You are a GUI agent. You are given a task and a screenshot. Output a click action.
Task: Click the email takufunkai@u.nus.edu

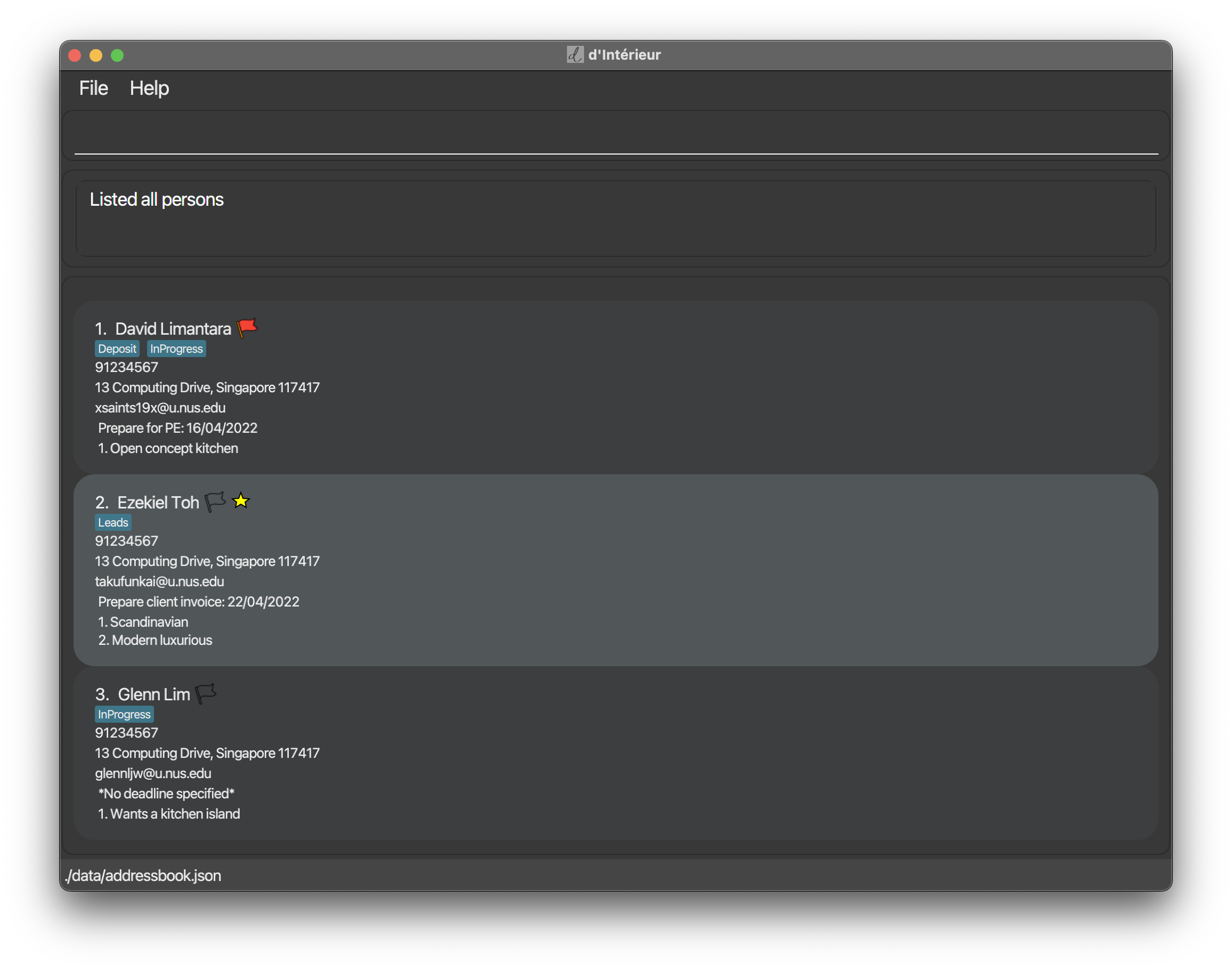coord(159,581)
